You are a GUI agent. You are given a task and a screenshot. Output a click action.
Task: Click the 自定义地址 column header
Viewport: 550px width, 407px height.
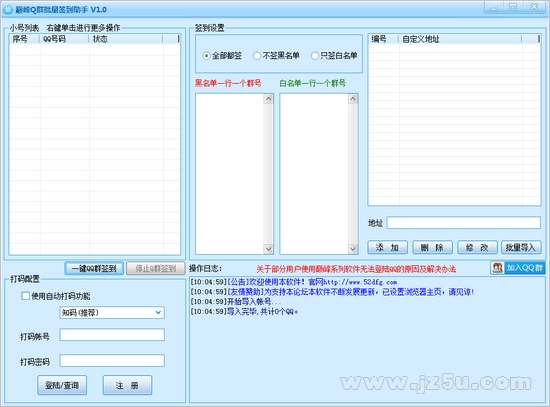(460, 39)
